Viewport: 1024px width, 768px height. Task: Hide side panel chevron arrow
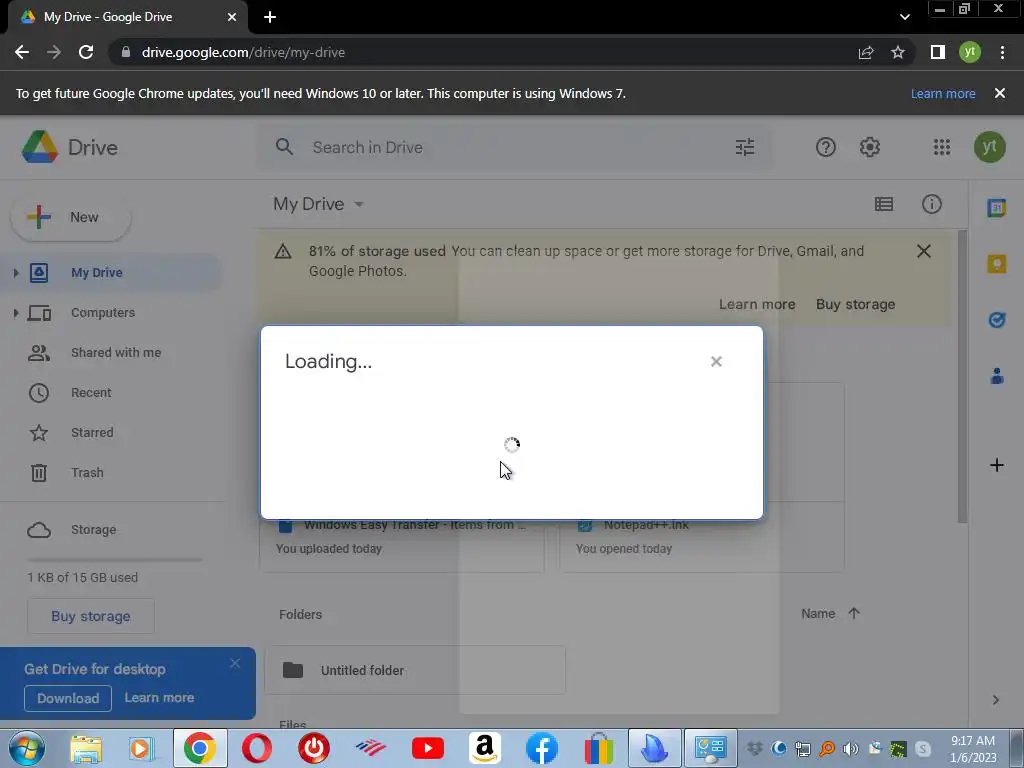(995, 700)
